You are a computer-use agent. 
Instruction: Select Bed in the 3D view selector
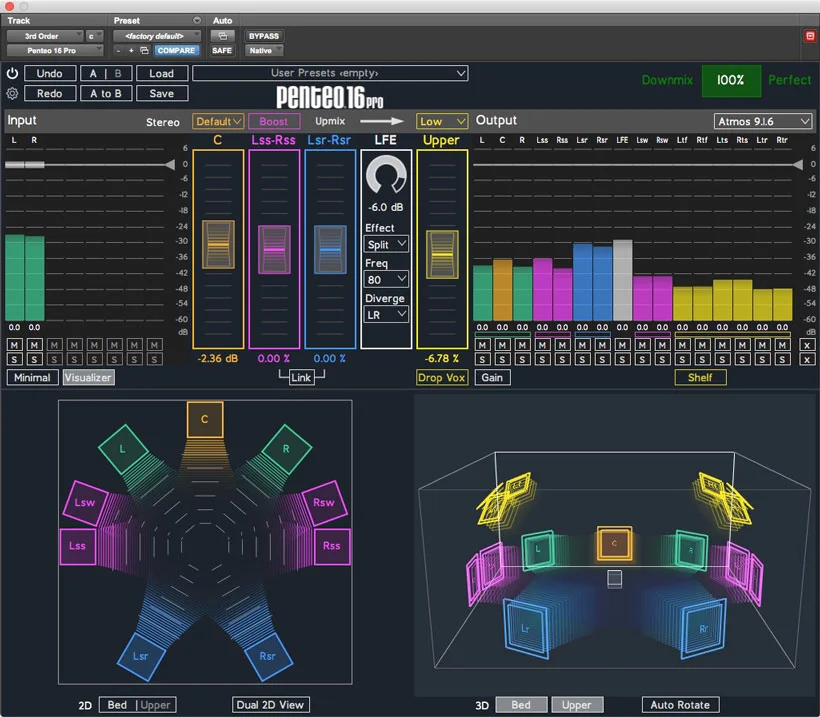[521, 705]
